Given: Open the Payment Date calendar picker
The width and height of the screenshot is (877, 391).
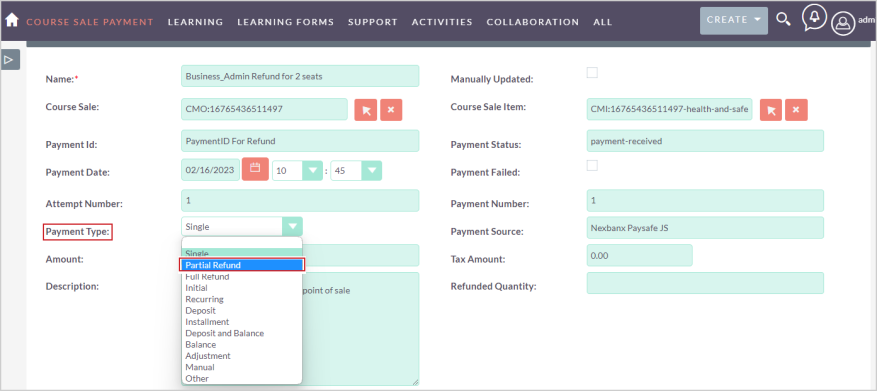Looking at the screenshot, I should 255,169.
